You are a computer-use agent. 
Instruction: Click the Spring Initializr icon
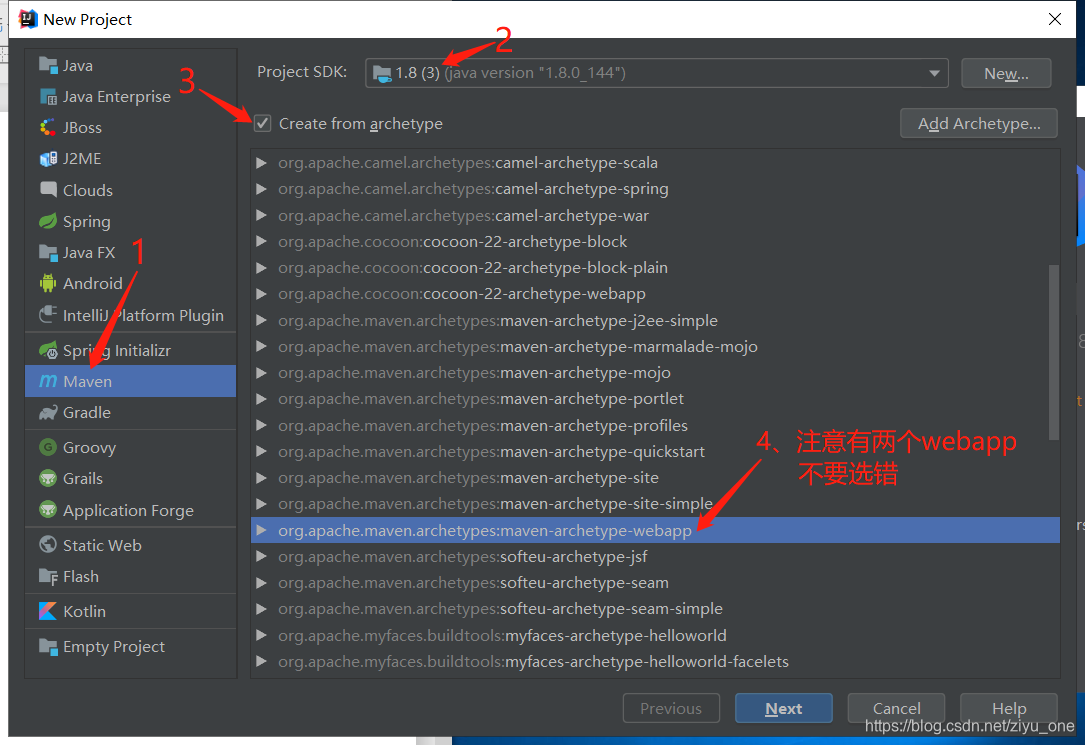pyautogui.click(x=48, y=350)
